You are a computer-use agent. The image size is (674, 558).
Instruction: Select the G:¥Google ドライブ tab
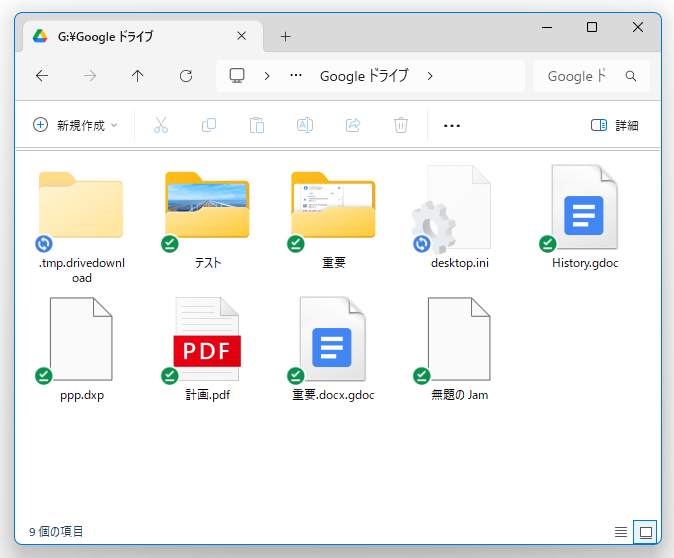(135, 36)
